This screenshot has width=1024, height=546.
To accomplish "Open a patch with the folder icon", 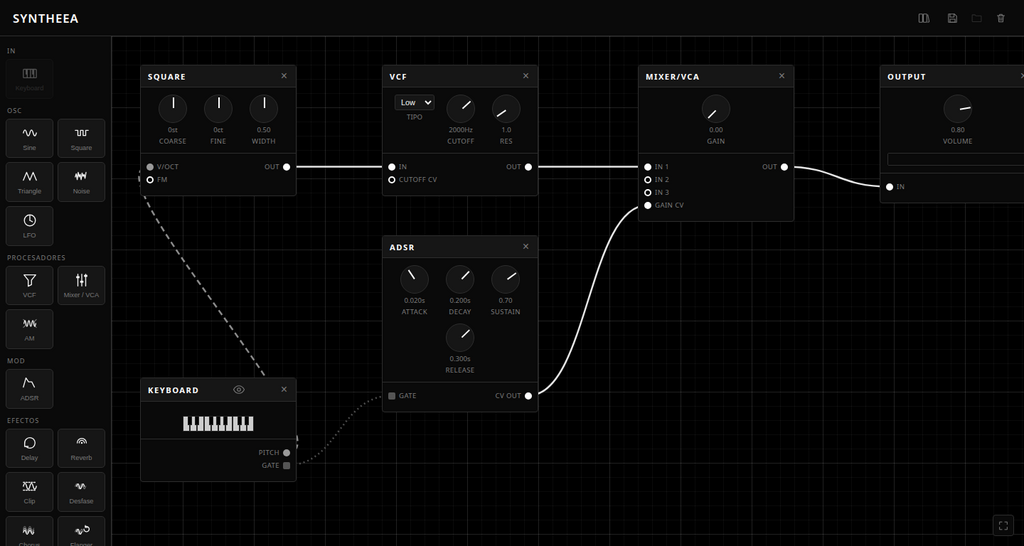I will (x=976, y=18).
